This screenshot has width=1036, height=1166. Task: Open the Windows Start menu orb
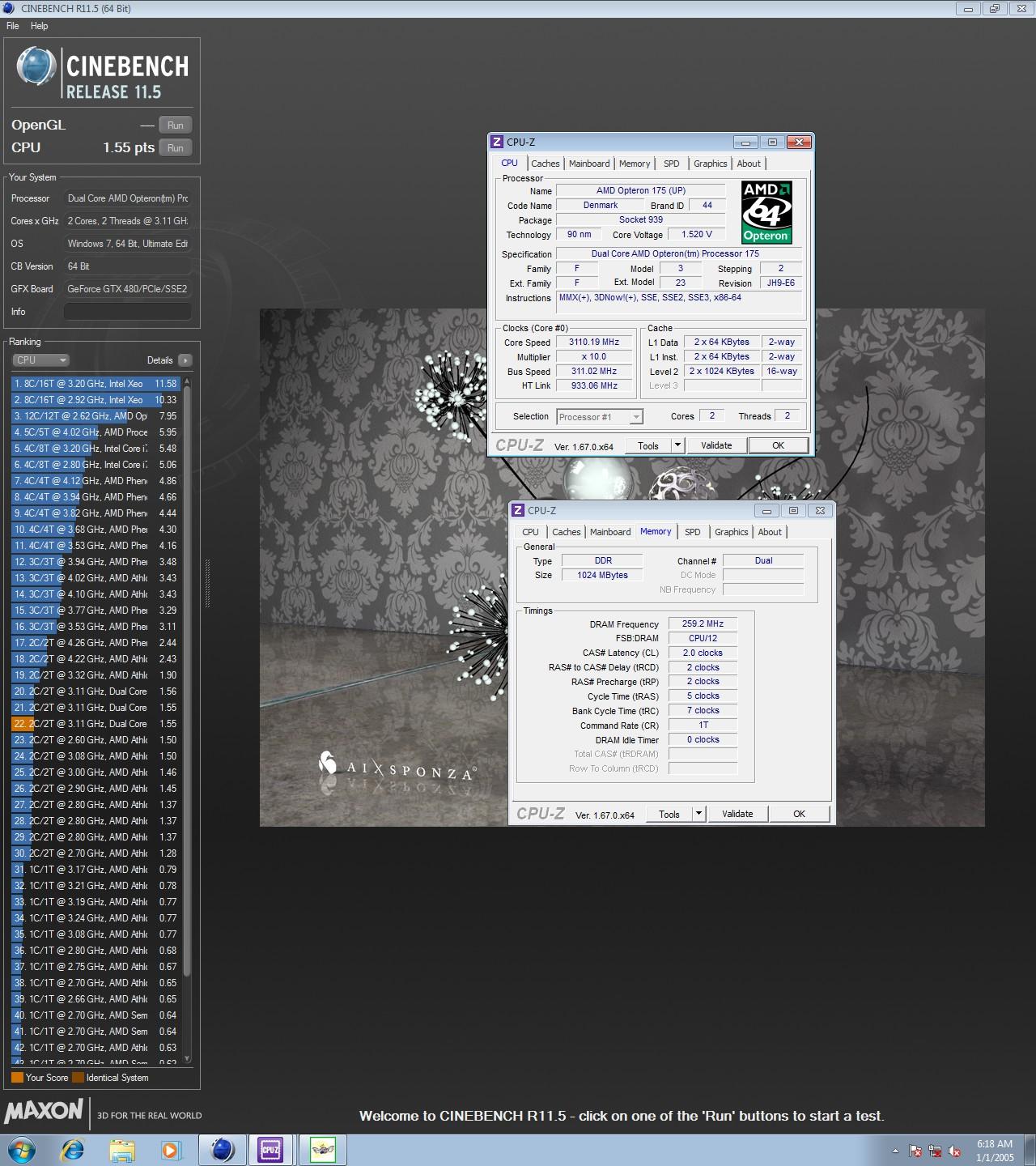coord(22,1150)
